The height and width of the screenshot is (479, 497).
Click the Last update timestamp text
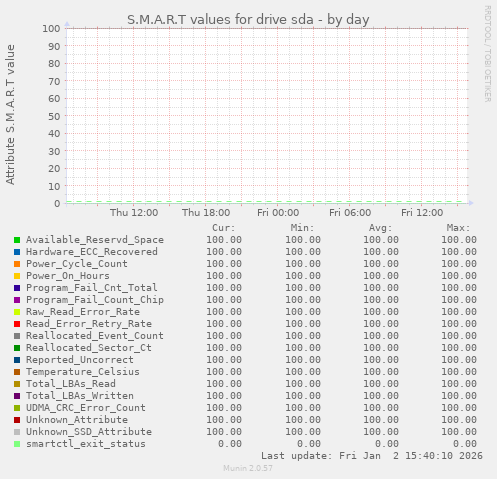372,456
